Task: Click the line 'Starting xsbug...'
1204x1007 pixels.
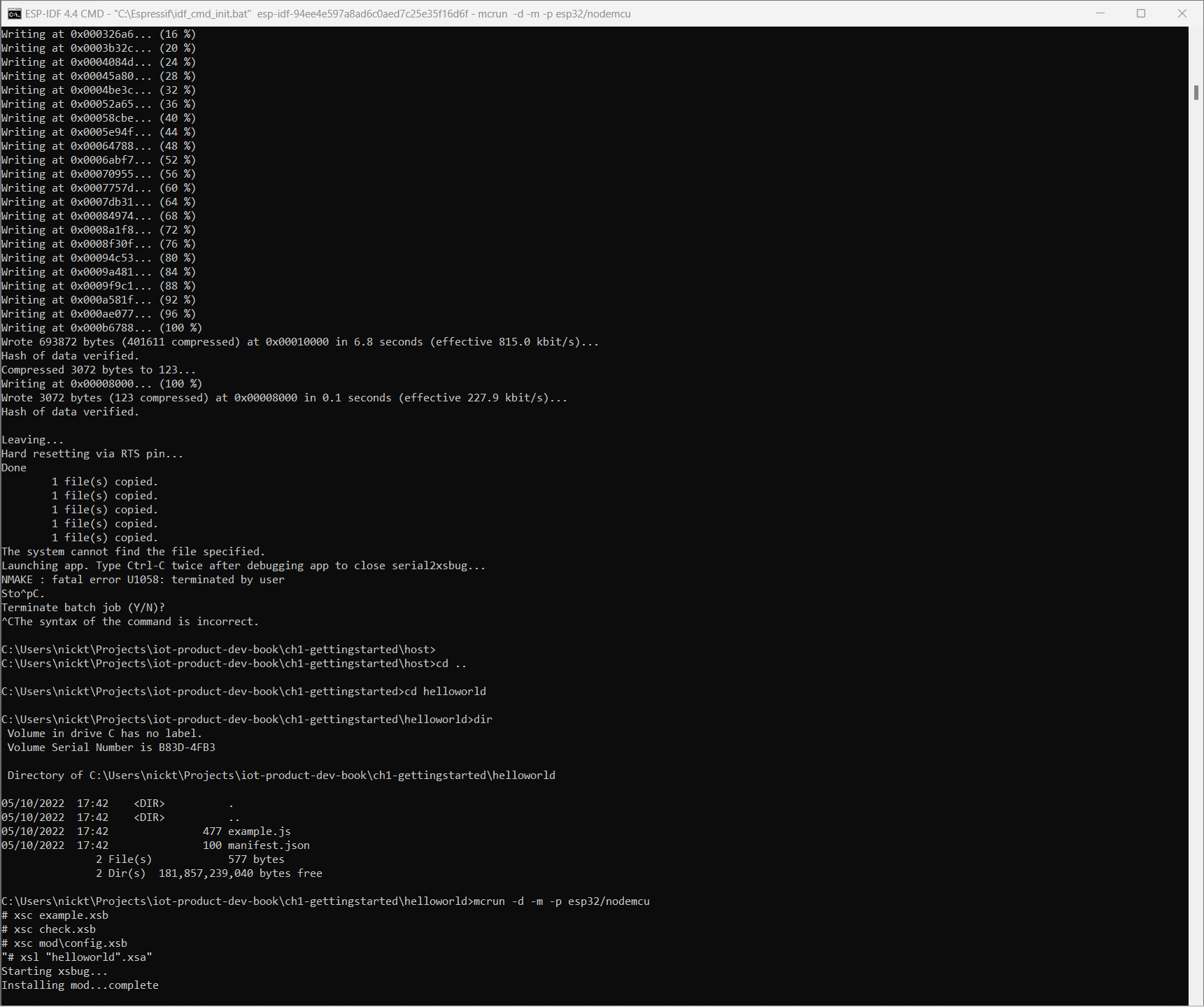Action: click(55, 971)
